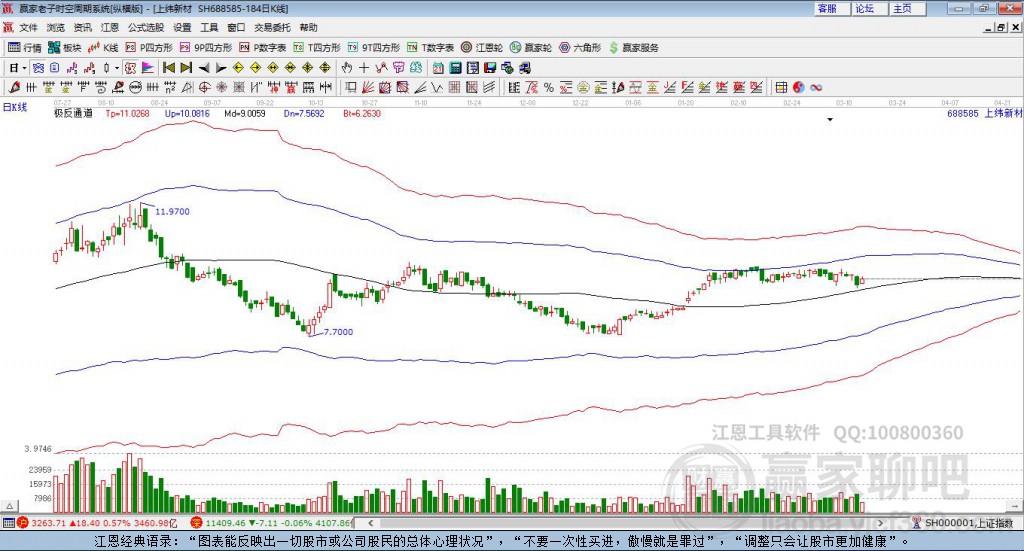Open the 资讯 menu
Viewport: 1024px width, 551px height.
tap(82, 27)
